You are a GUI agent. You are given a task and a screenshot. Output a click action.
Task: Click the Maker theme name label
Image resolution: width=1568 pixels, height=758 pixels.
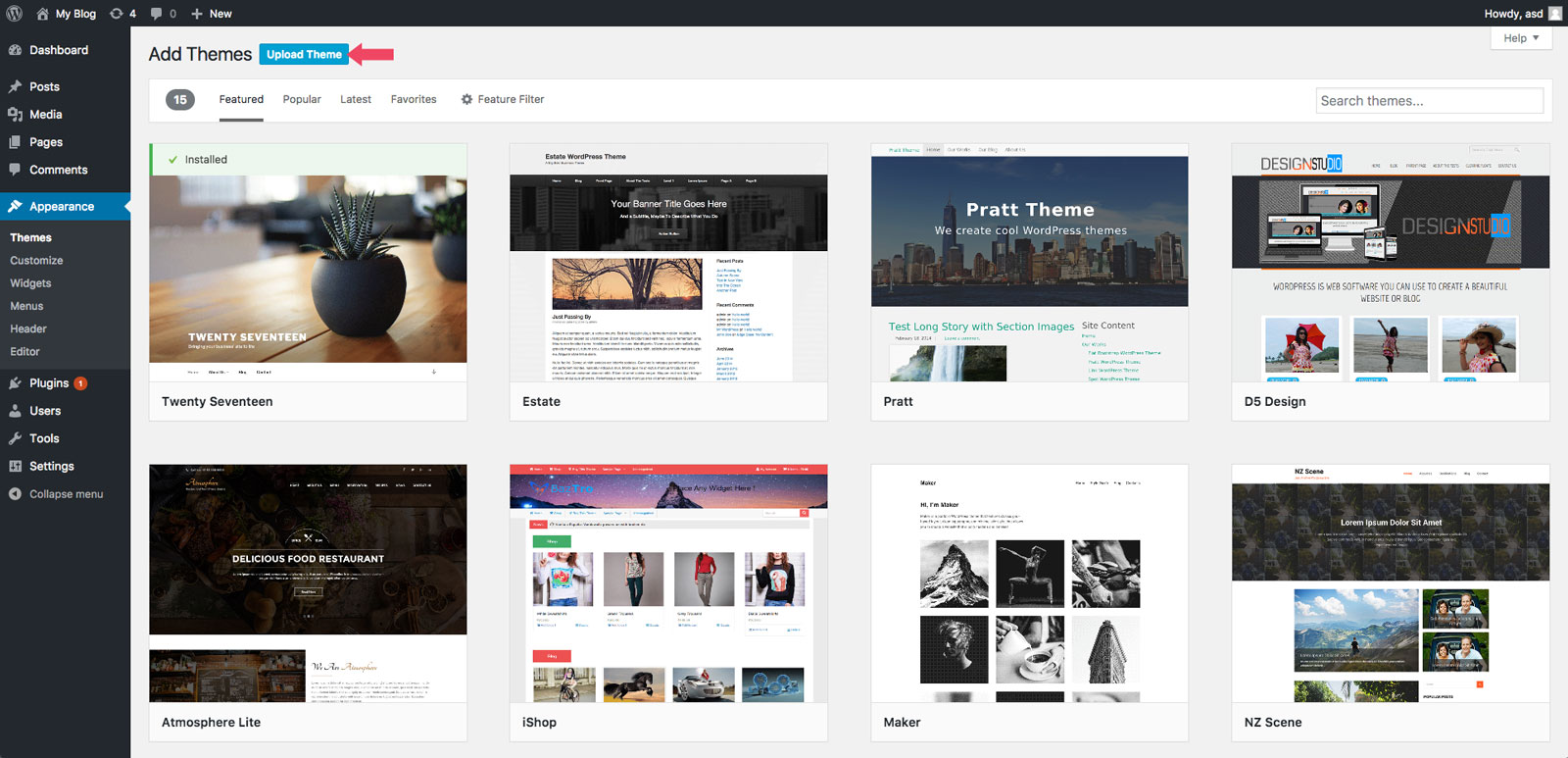point(902,722)
